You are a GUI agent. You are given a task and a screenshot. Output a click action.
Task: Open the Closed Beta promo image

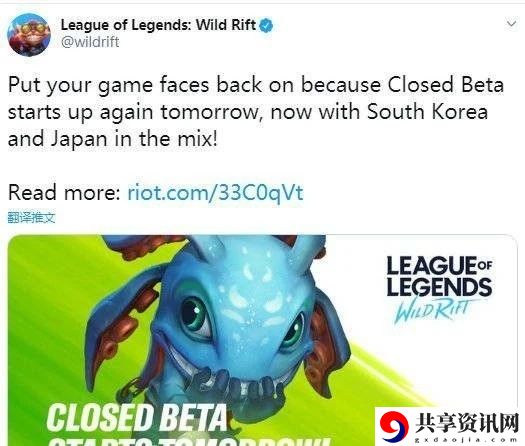click(262, 340)
